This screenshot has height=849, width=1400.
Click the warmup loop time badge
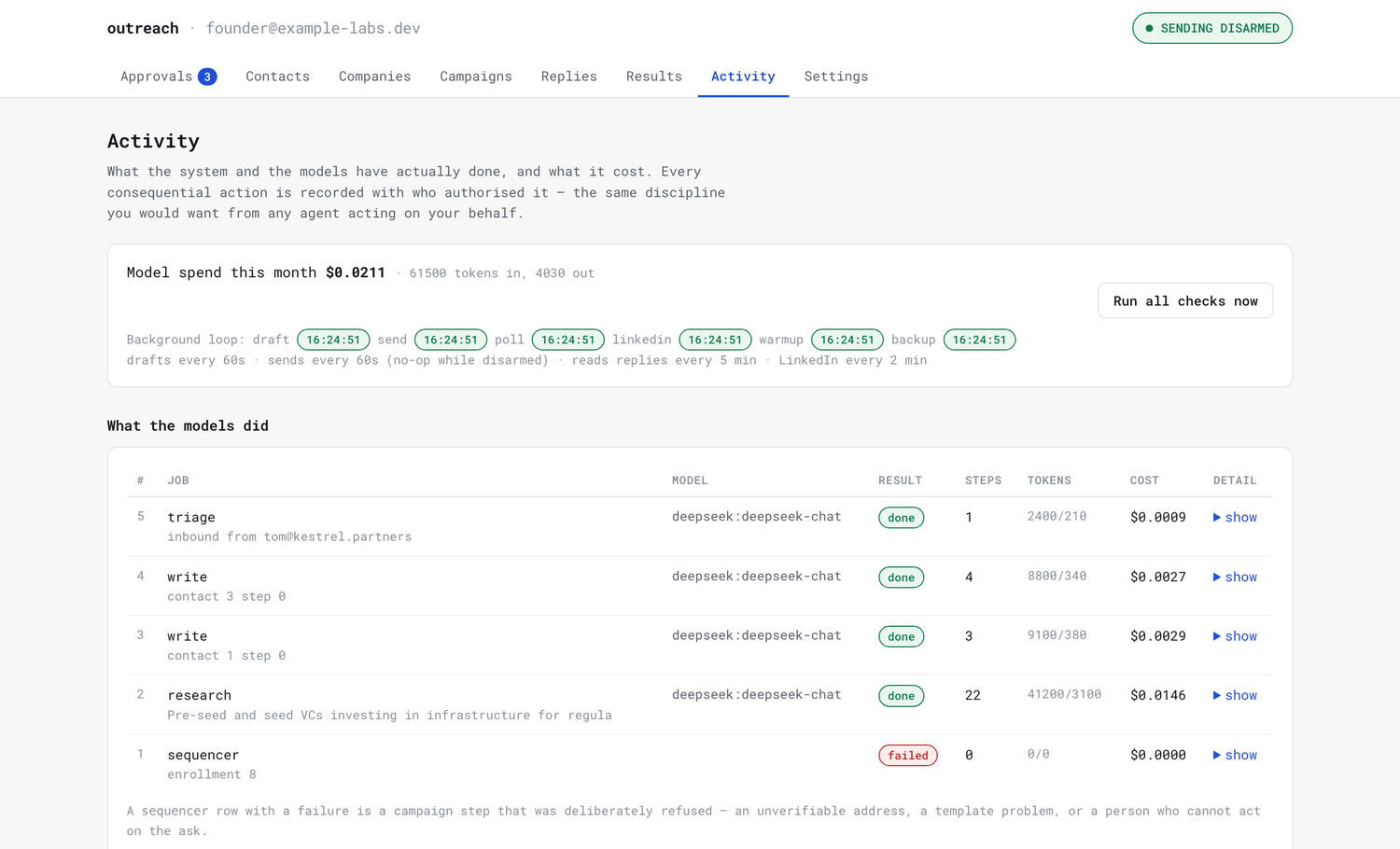coord(847,340)
